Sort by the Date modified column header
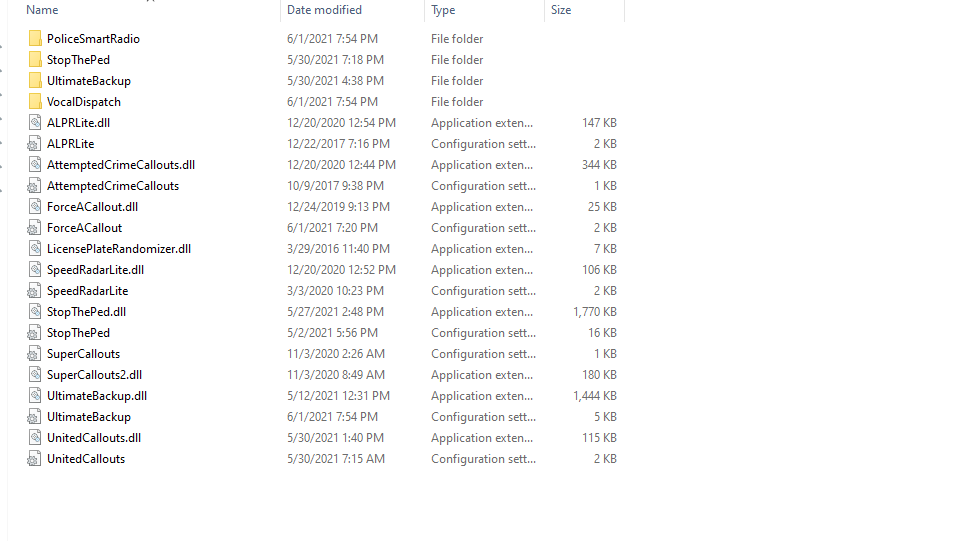 pyautogui.click(x=324, y=10)
